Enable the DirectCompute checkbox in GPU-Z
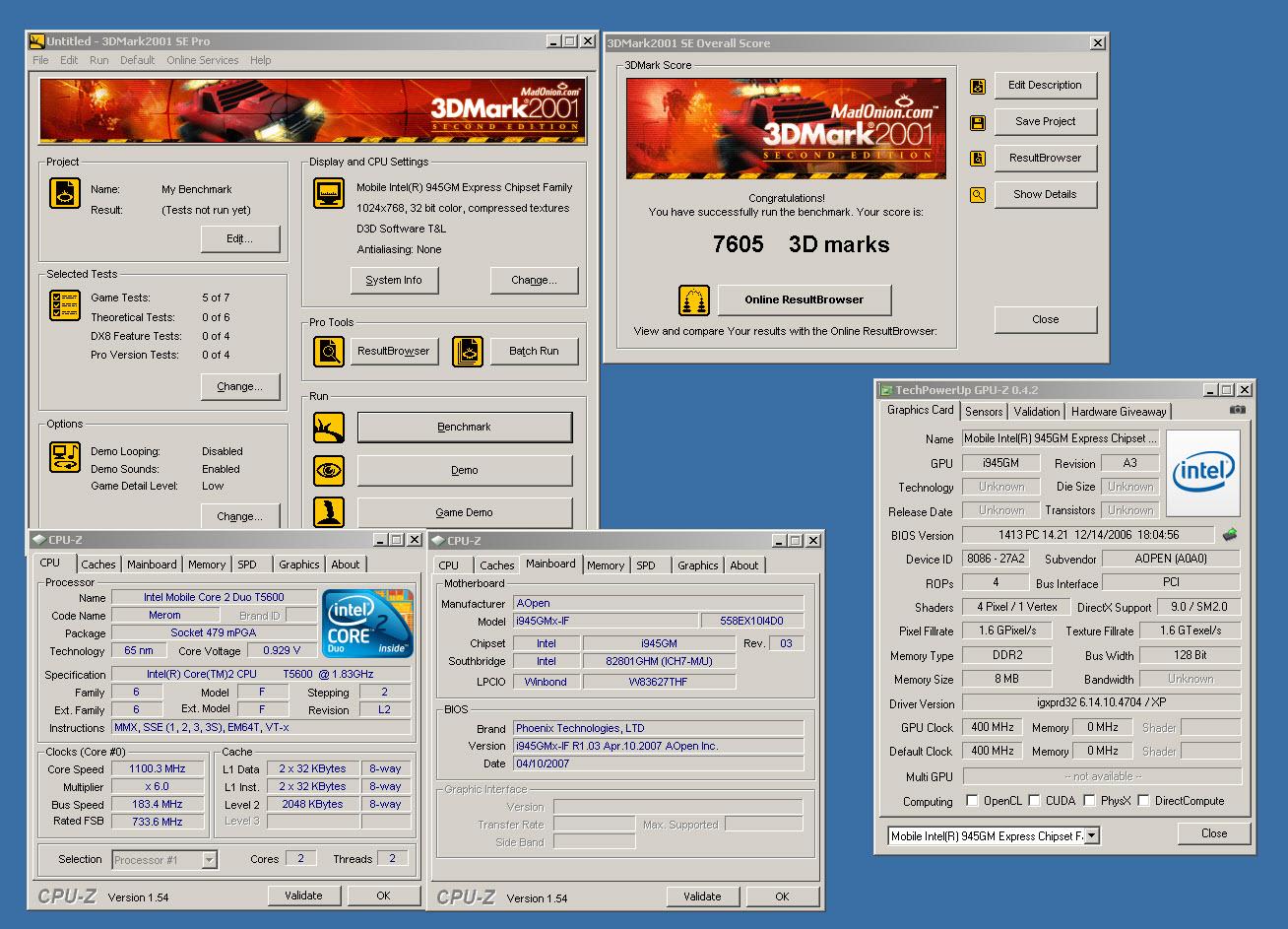 tap(1143, 801)
